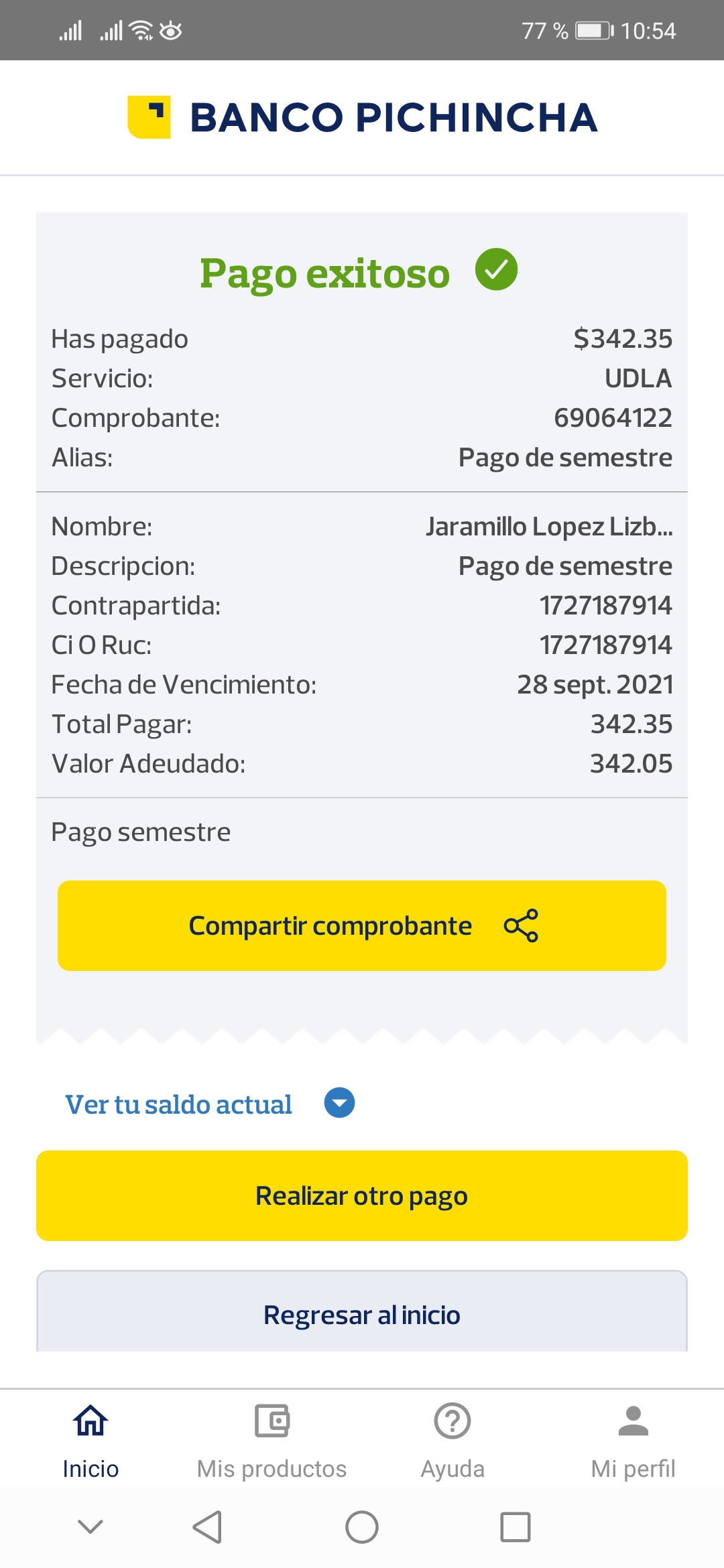The image size is (724, 1568).
Task: Open the Inicio home icon
Action: click(90, 1421)
